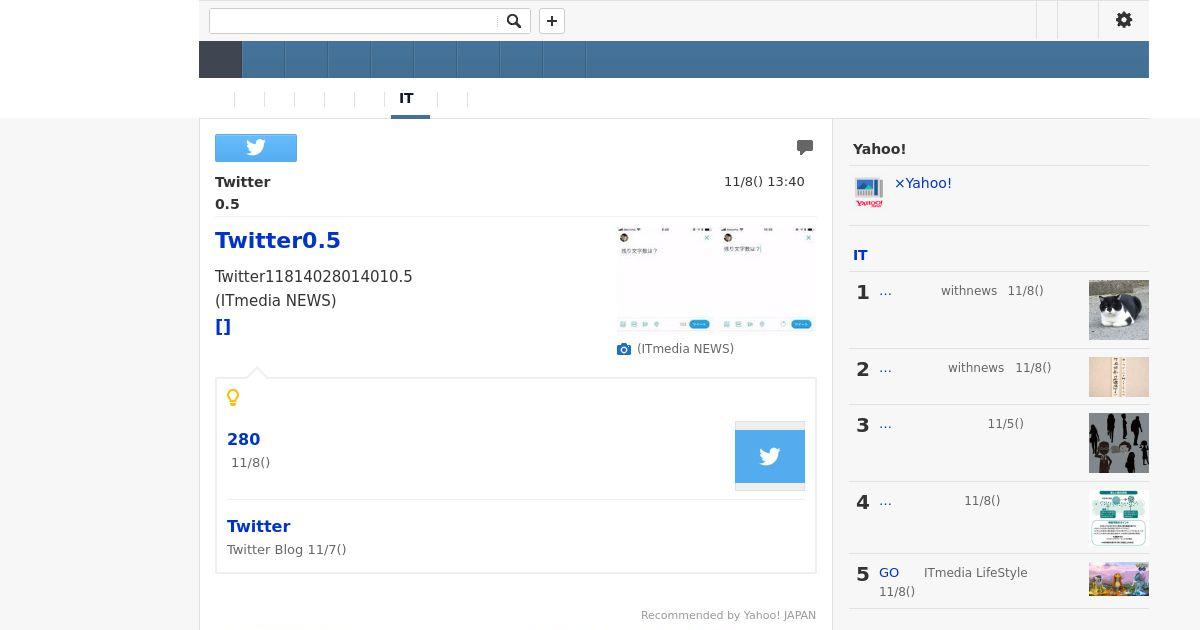Click the dark first item in blue navigation bar
1200x630 pixels.
(221, 60)
